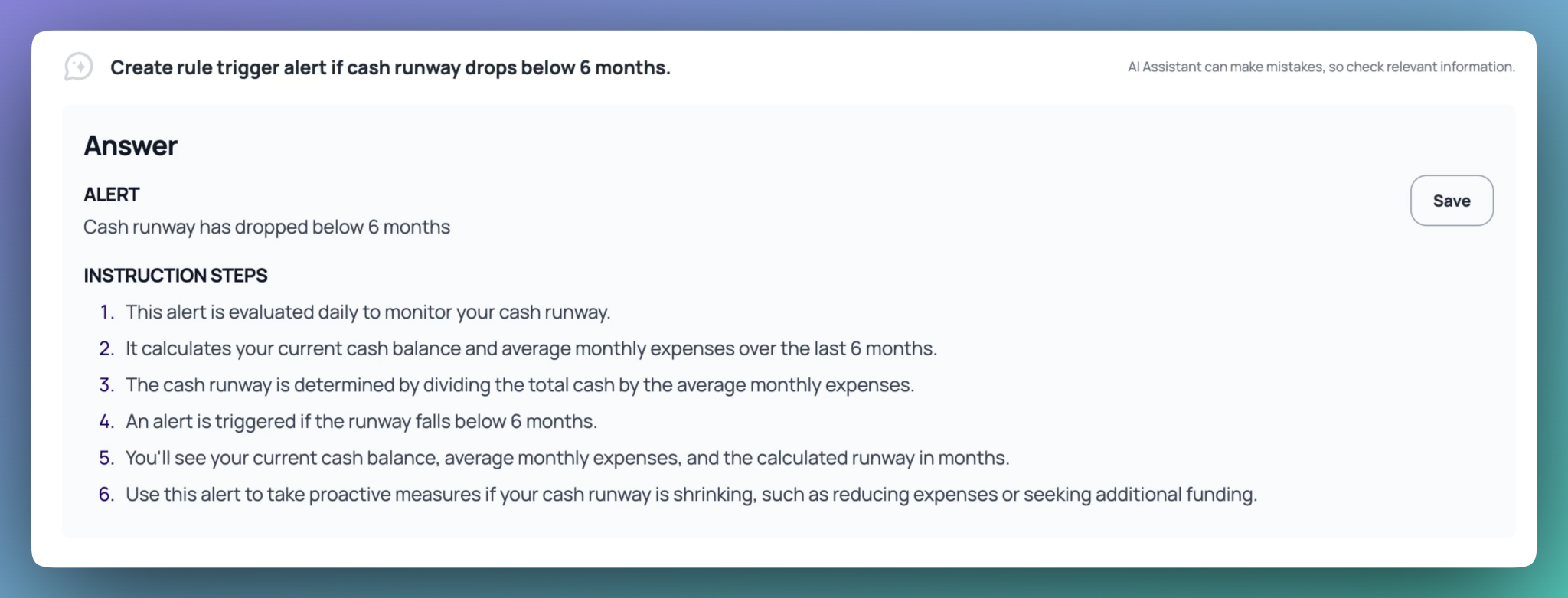This screenshot has width=1568, height=598.
Task: Click the Answer heading
Action: point(130,145)
